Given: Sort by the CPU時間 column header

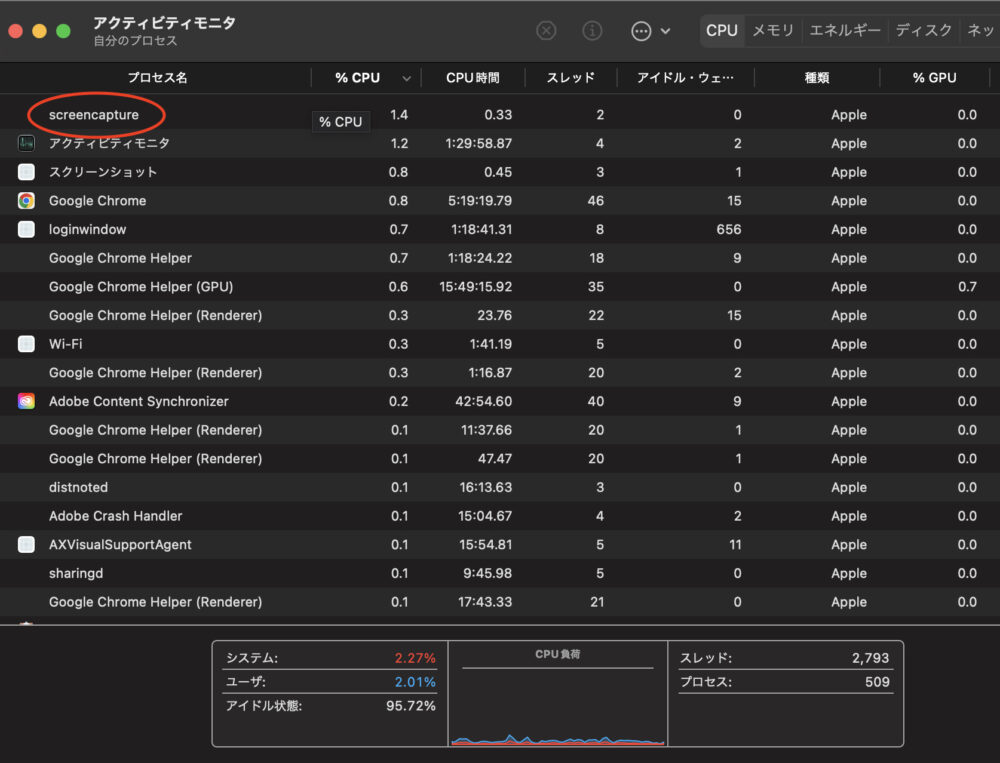Looking at the screenshot, I should 473,78.
